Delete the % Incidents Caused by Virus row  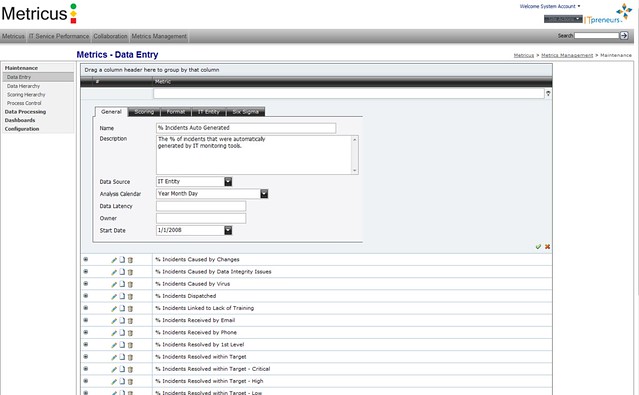[x=130, y=285]
